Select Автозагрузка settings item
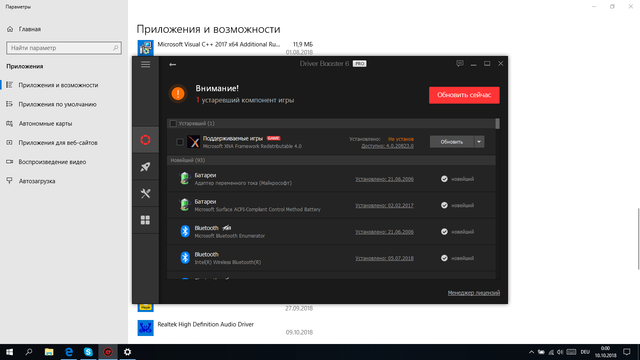Screen dimensions: 640x360 64,181
